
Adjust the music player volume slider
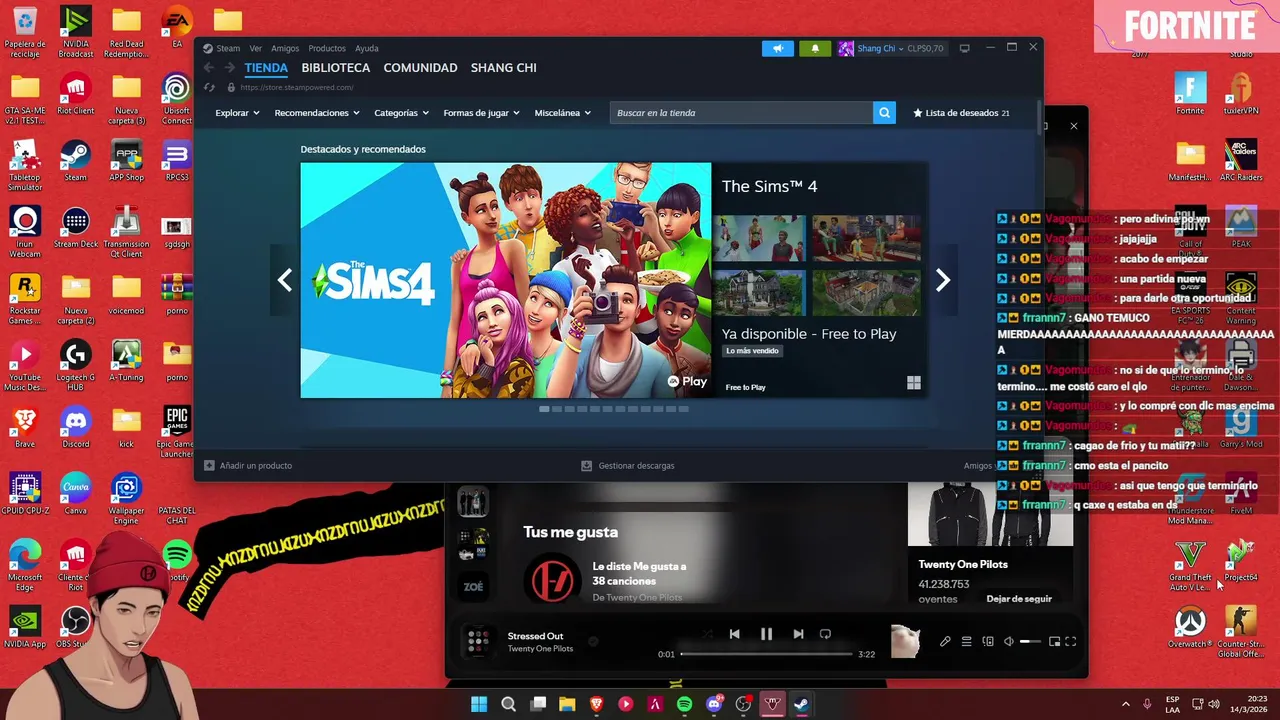pos(1030,642)
